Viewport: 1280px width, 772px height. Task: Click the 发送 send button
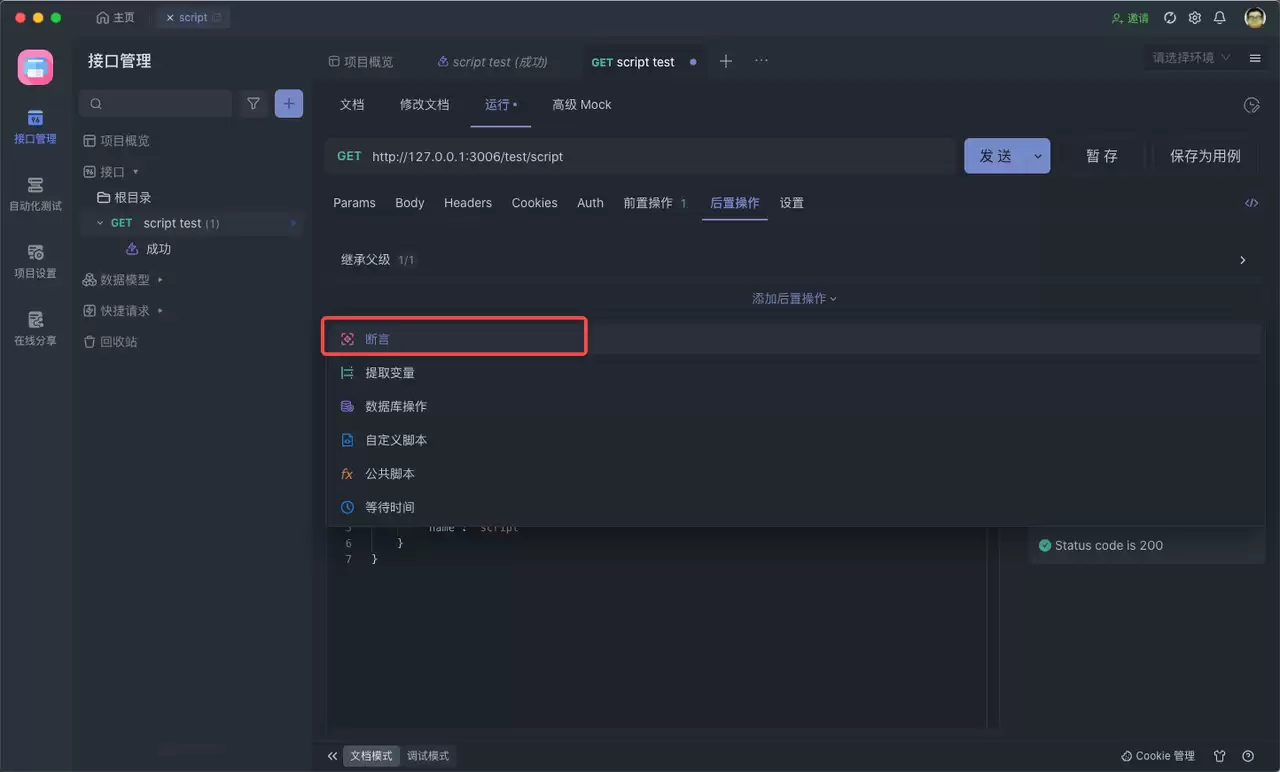point(995,156)
